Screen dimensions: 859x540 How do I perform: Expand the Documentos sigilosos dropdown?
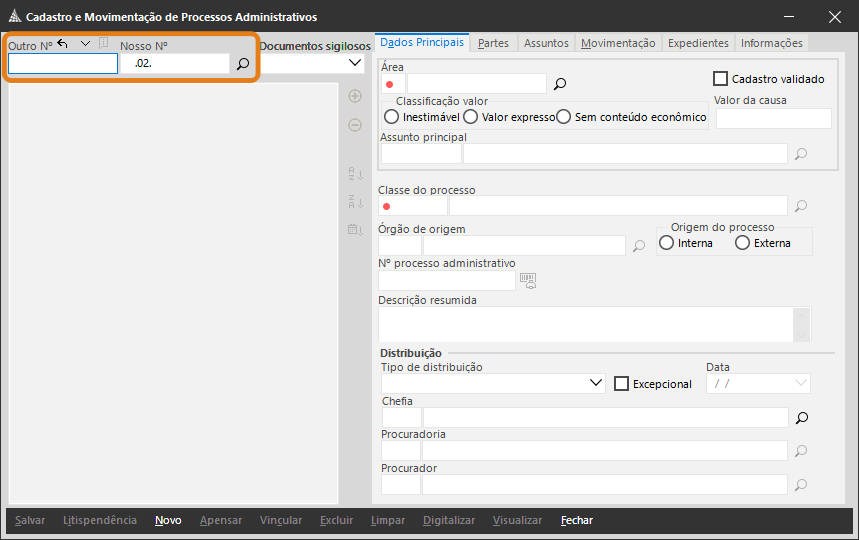[x=355, y=63]
